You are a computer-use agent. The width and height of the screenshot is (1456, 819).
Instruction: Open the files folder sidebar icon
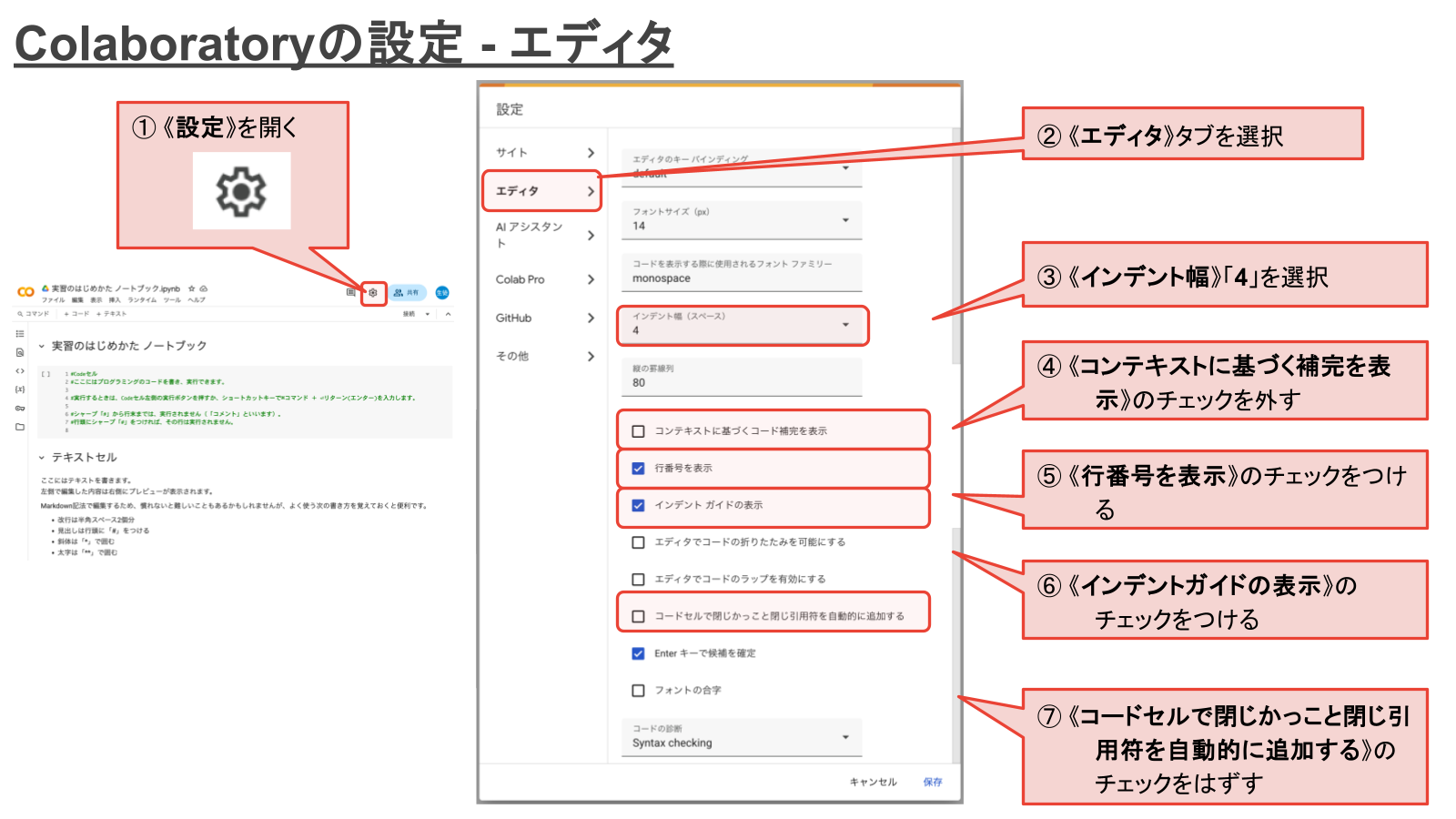[x=20, y=427]
